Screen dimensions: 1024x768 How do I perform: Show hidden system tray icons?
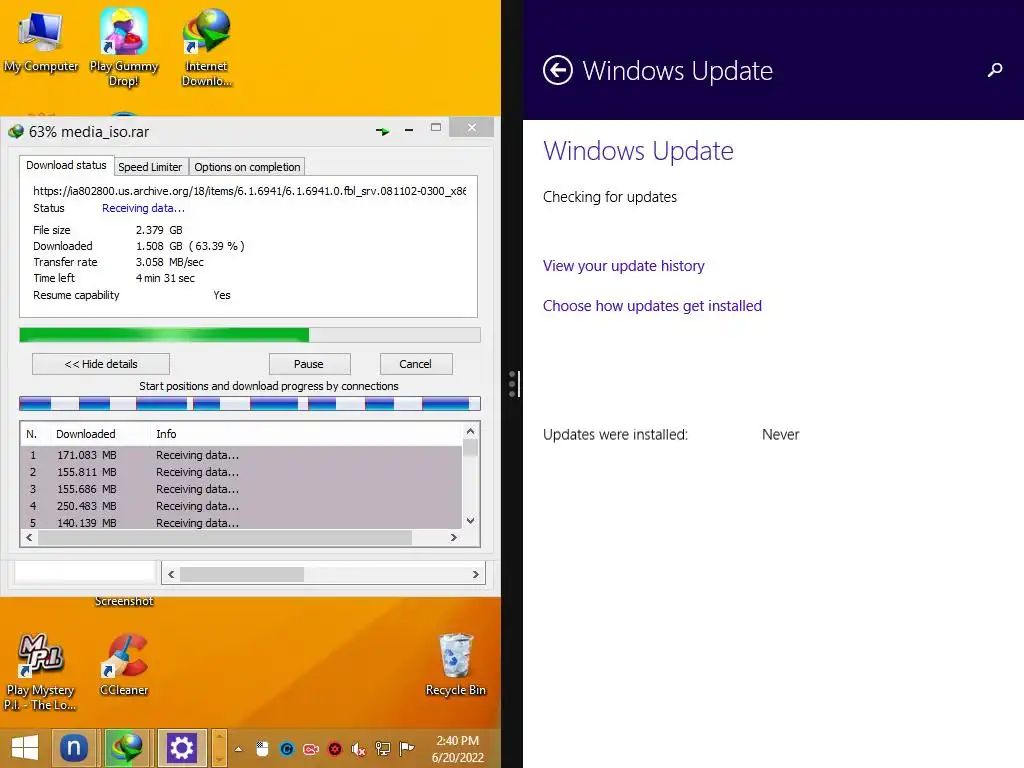238,749
